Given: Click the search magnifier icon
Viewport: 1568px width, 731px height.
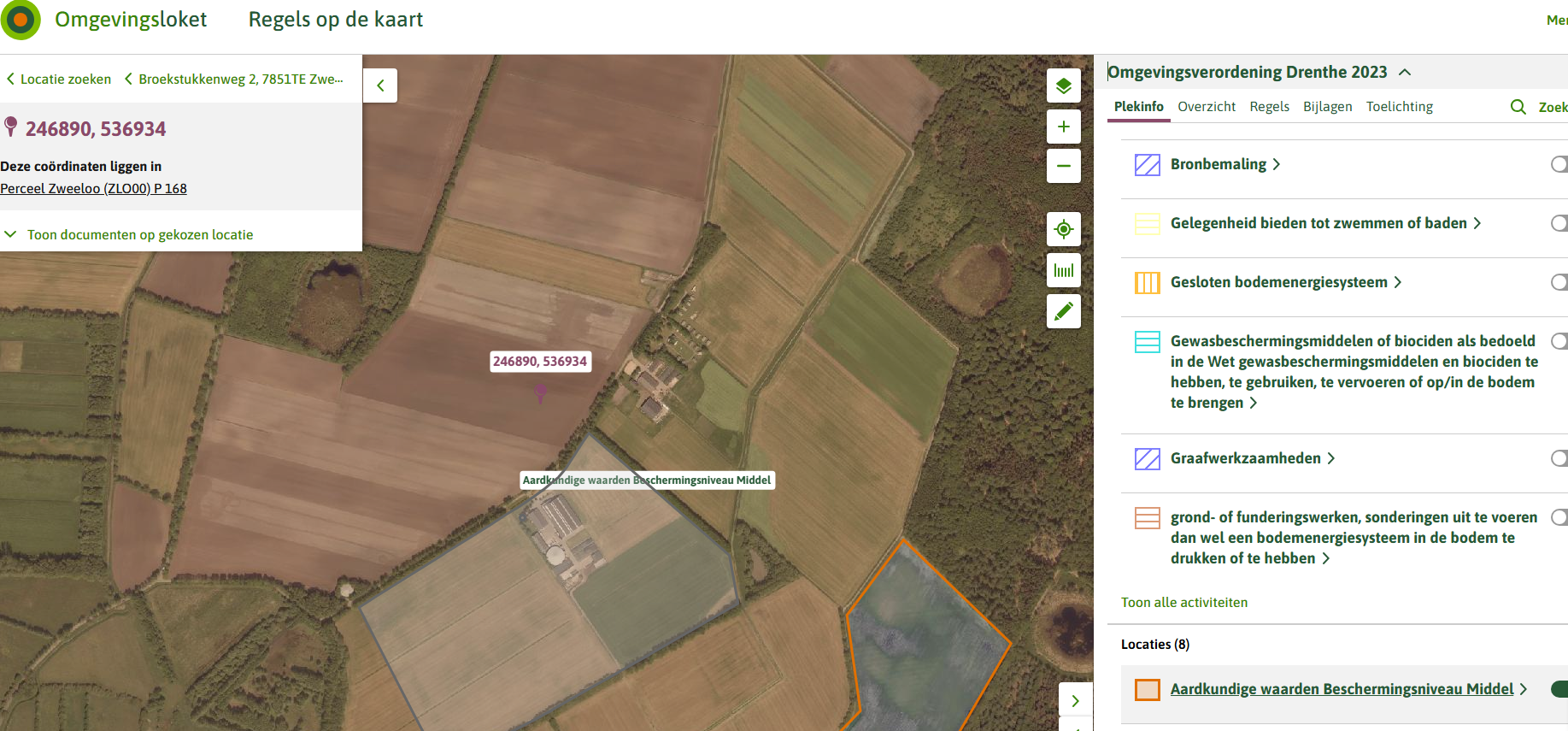Looking at the screenshot, I should pos(1518,107).
